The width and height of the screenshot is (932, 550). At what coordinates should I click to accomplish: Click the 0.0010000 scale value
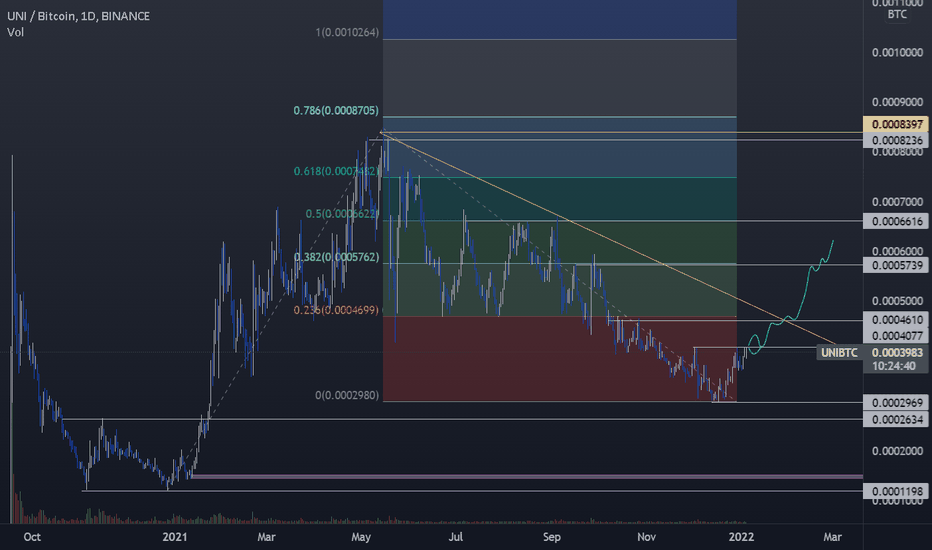(897, 52)
